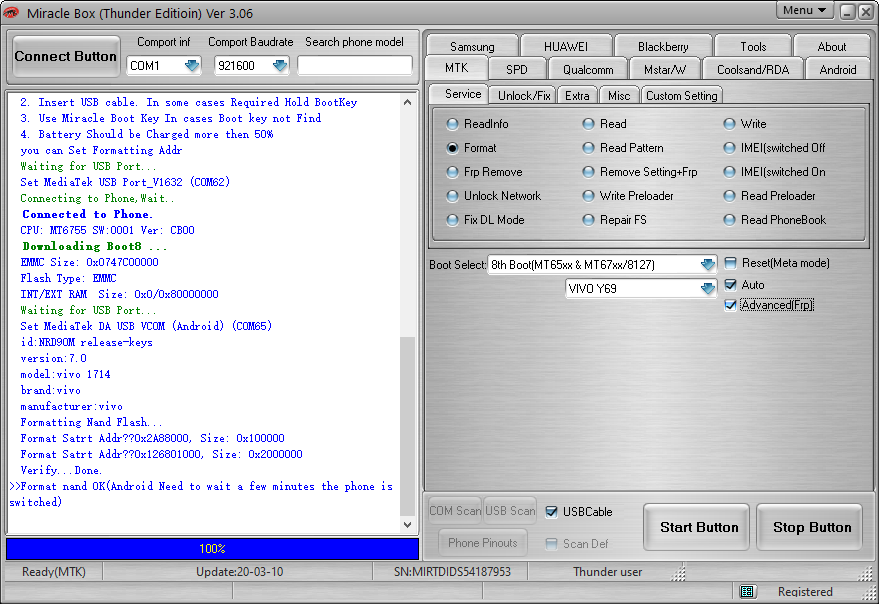Open the Tools tab
The width and height of the screenshot is (879, 604).
click(753, 47)
